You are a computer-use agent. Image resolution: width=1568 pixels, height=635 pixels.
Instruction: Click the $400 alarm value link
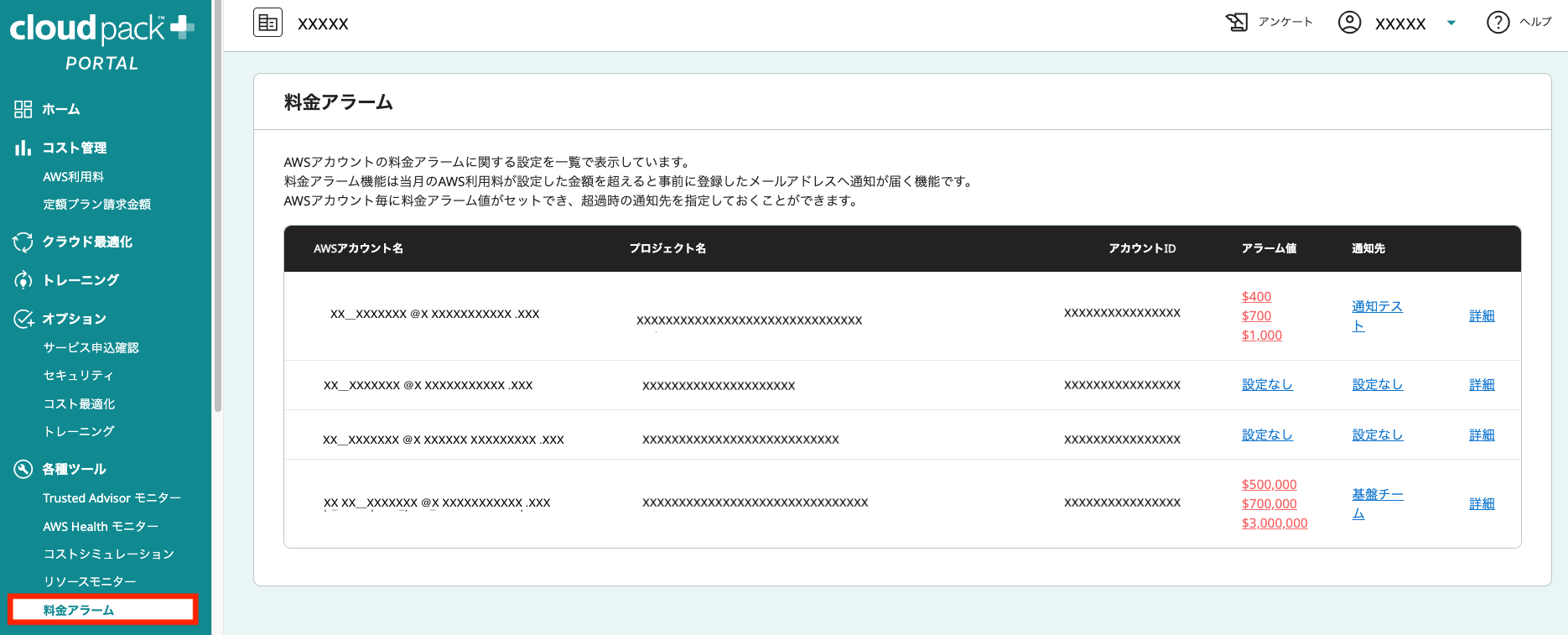(1256, 297)
